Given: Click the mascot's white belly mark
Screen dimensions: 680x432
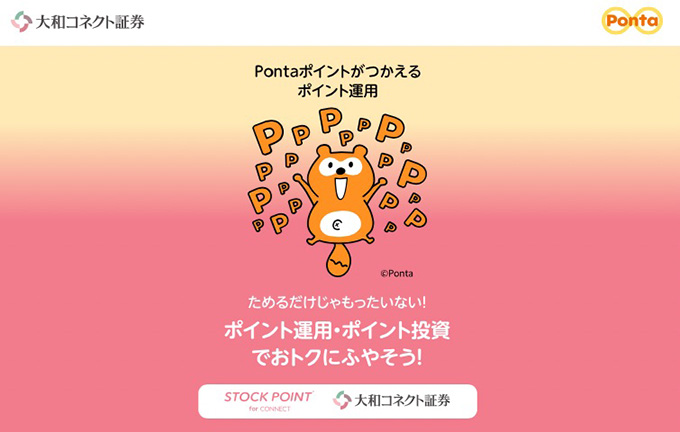Looking at the screenshot, I should tap(340, 224).
